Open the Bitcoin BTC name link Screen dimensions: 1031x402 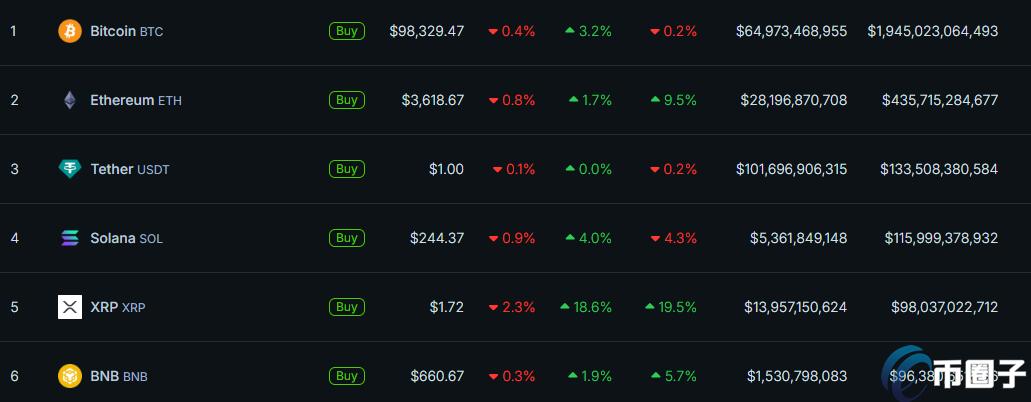coord(126,31)
